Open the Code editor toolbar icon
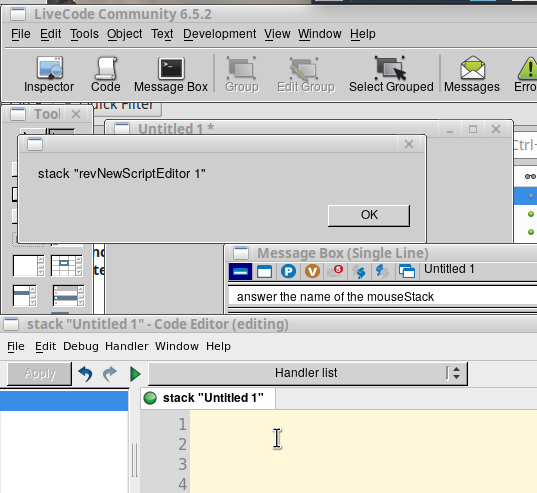This screenshot has width=537, height=493. (105, 75)
